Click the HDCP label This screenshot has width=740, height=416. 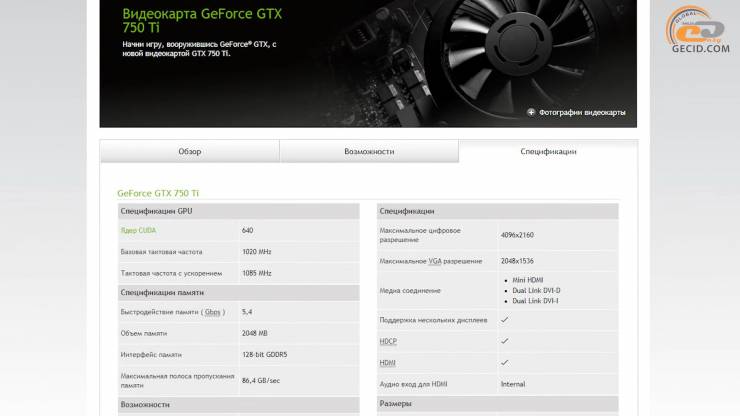point(388,341)
